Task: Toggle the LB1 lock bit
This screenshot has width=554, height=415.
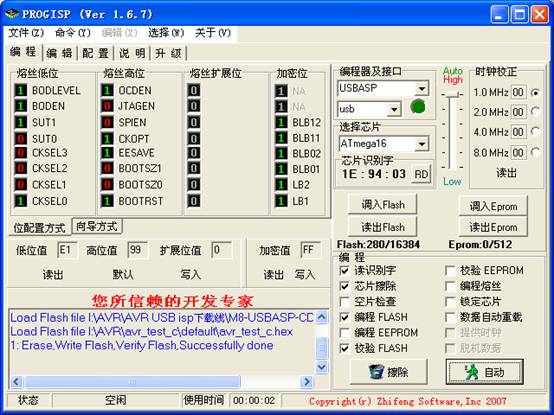Action: point(281,201)
